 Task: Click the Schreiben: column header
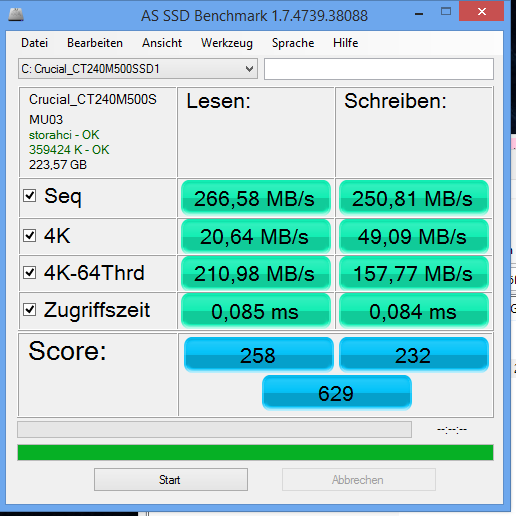(395, 101)
